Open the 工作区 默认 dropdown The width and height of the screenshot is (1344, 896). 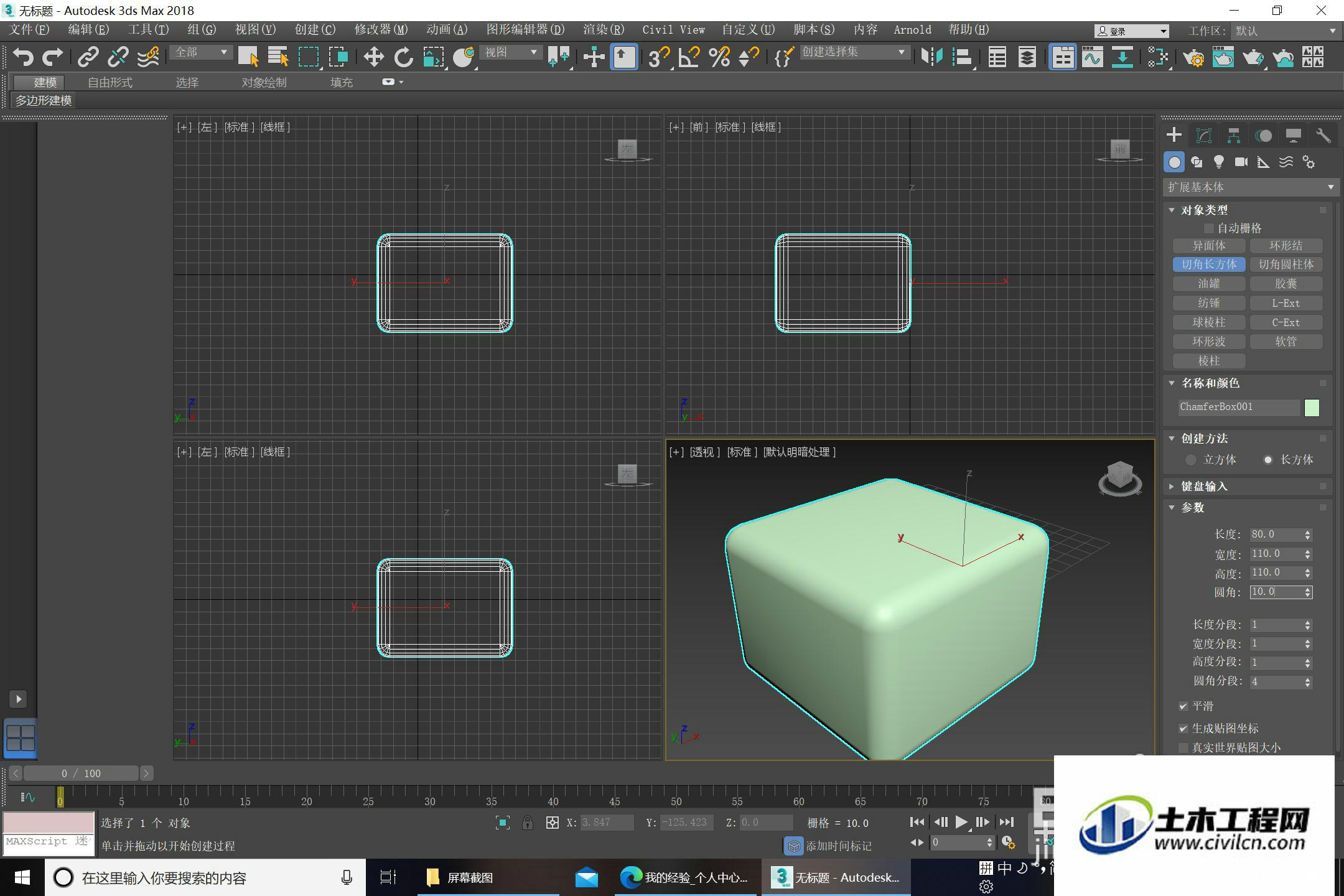(x=1285, y=30)
